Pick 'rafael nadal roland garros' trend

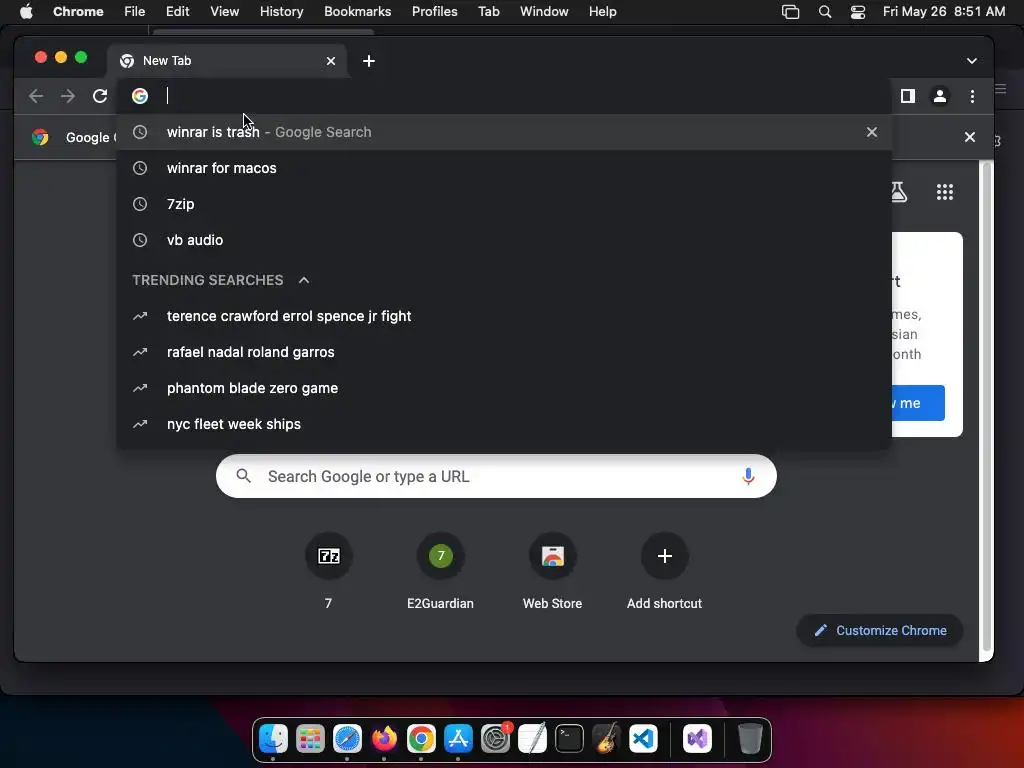[504, 352]
